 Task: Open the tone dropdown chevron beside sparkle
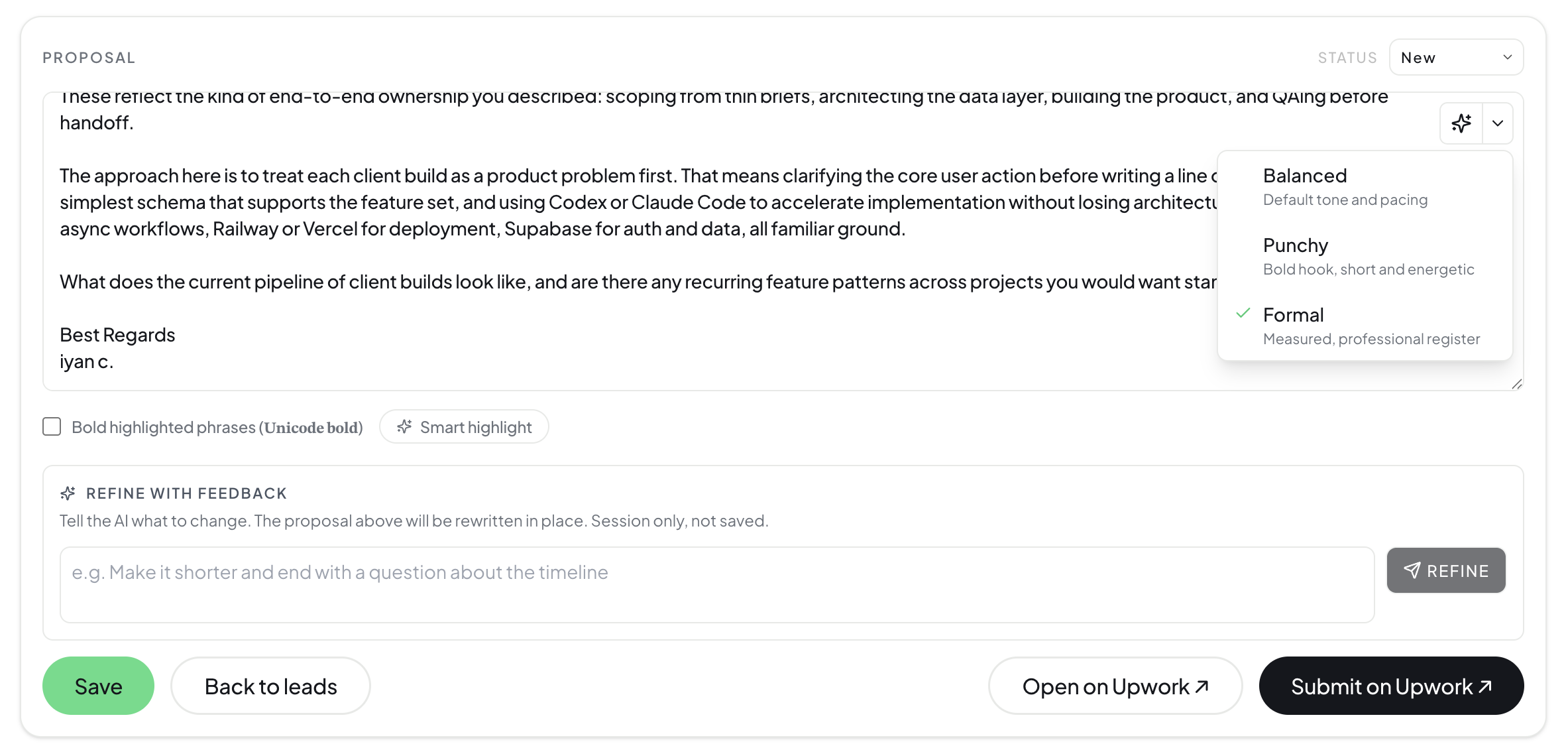coord(1498,123)
